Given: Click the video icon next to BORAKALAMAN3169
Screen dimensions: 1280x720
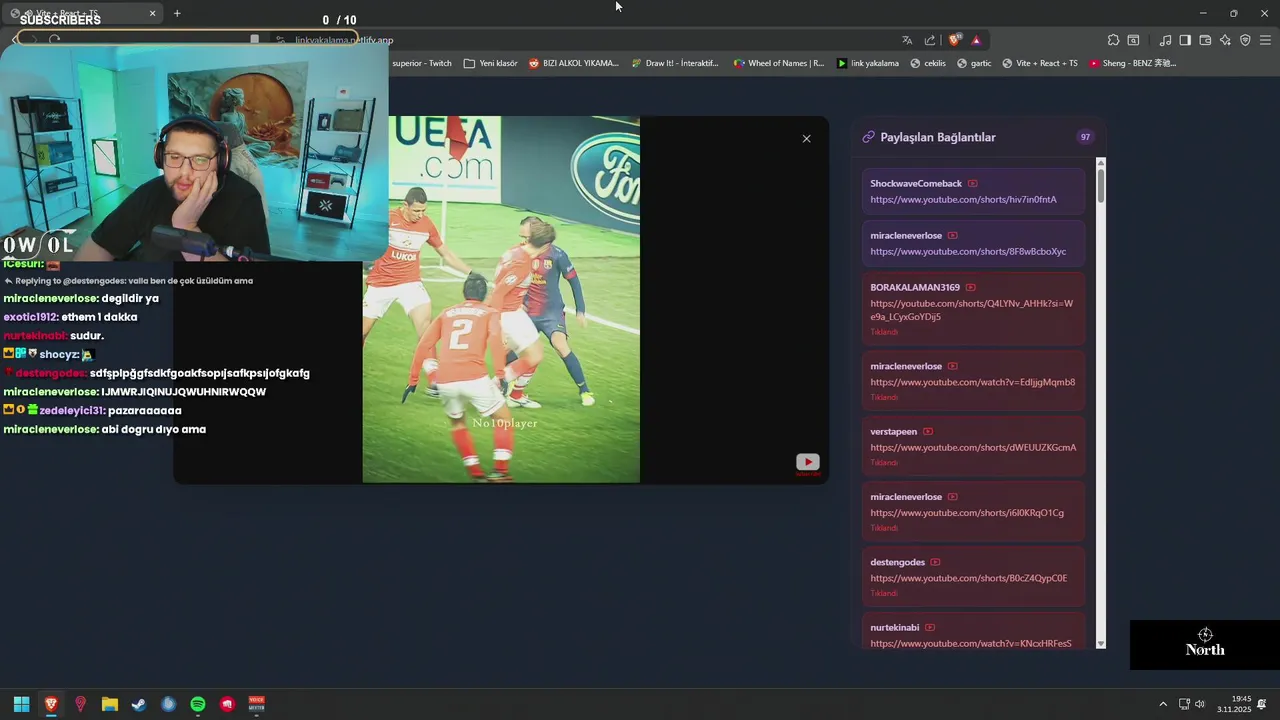Looking at the screenshot, I should (x=970, y=288).
